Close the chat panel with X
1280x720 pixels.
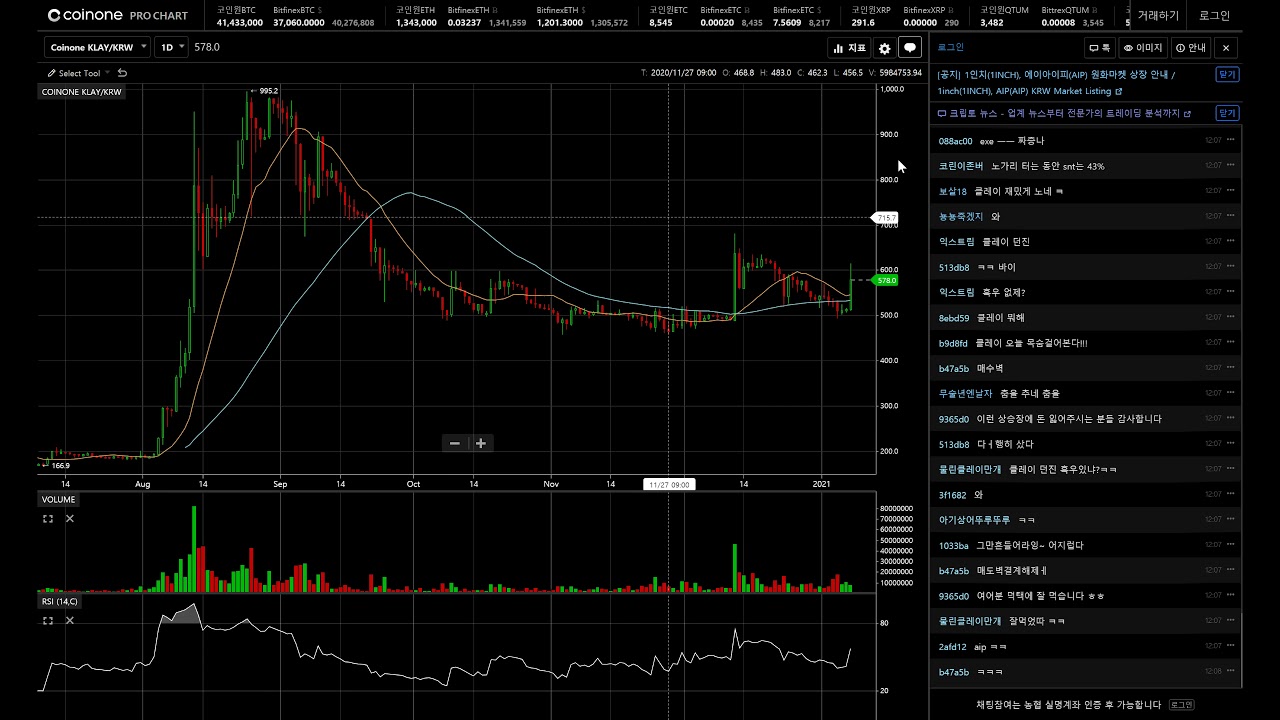(x=1226, y=47)
